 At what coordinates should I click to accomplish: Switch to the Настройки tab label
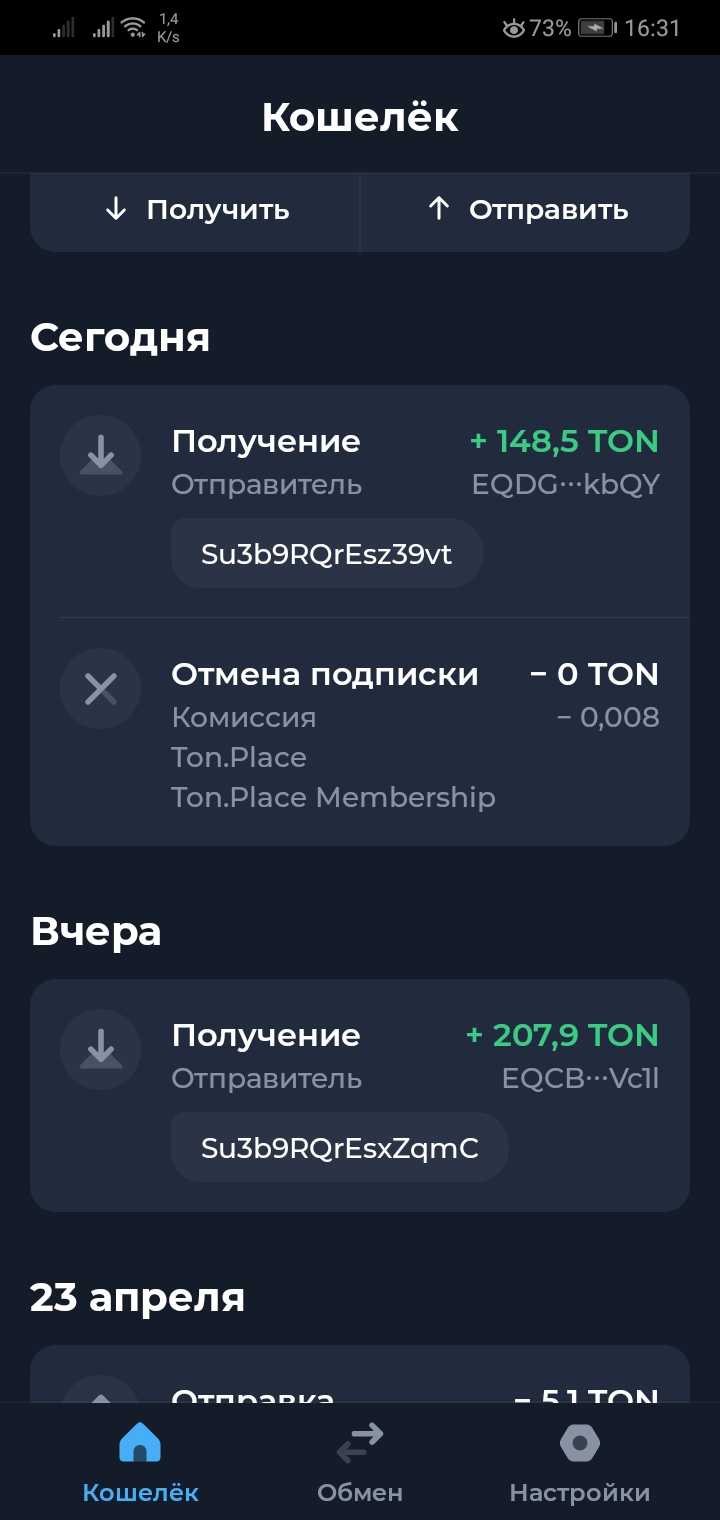tap(580, 1493)
